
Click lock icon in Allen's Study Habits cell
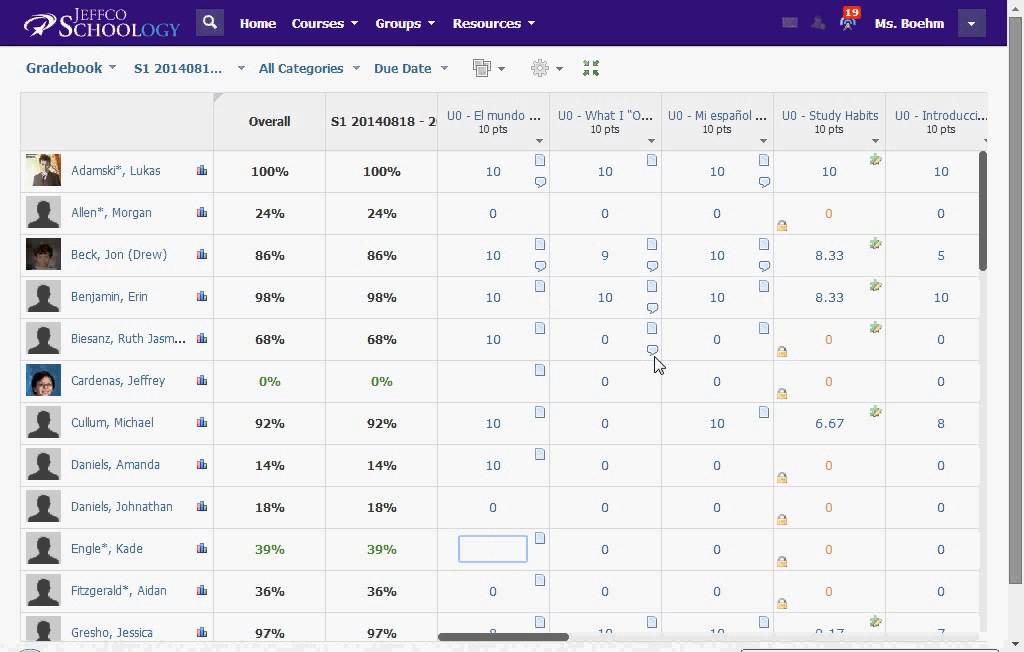(x=782, y=225)
